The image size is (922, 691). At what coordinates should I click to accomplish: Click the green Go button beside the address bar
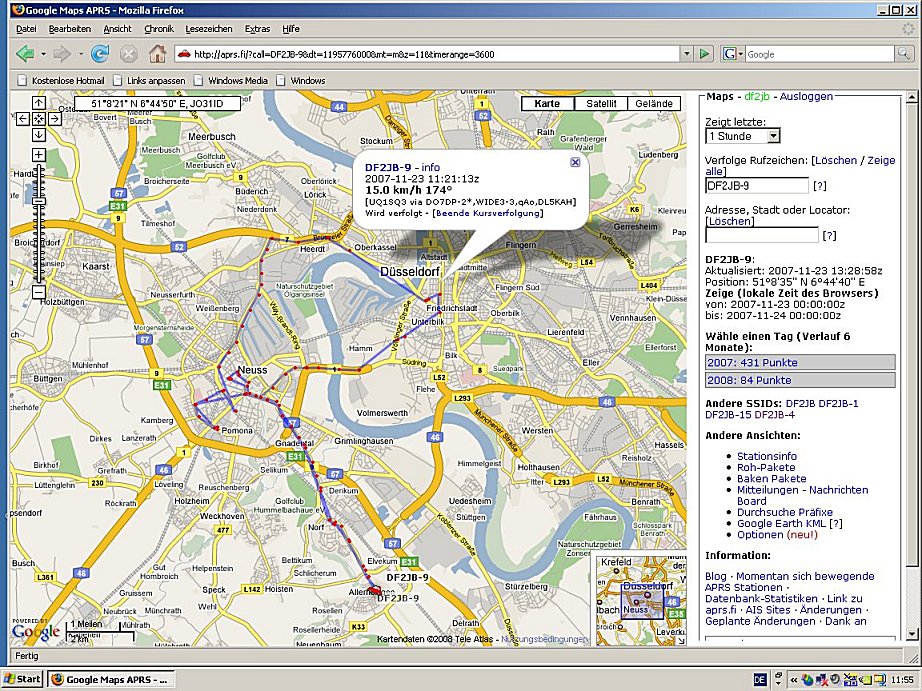tap(704, 54)
